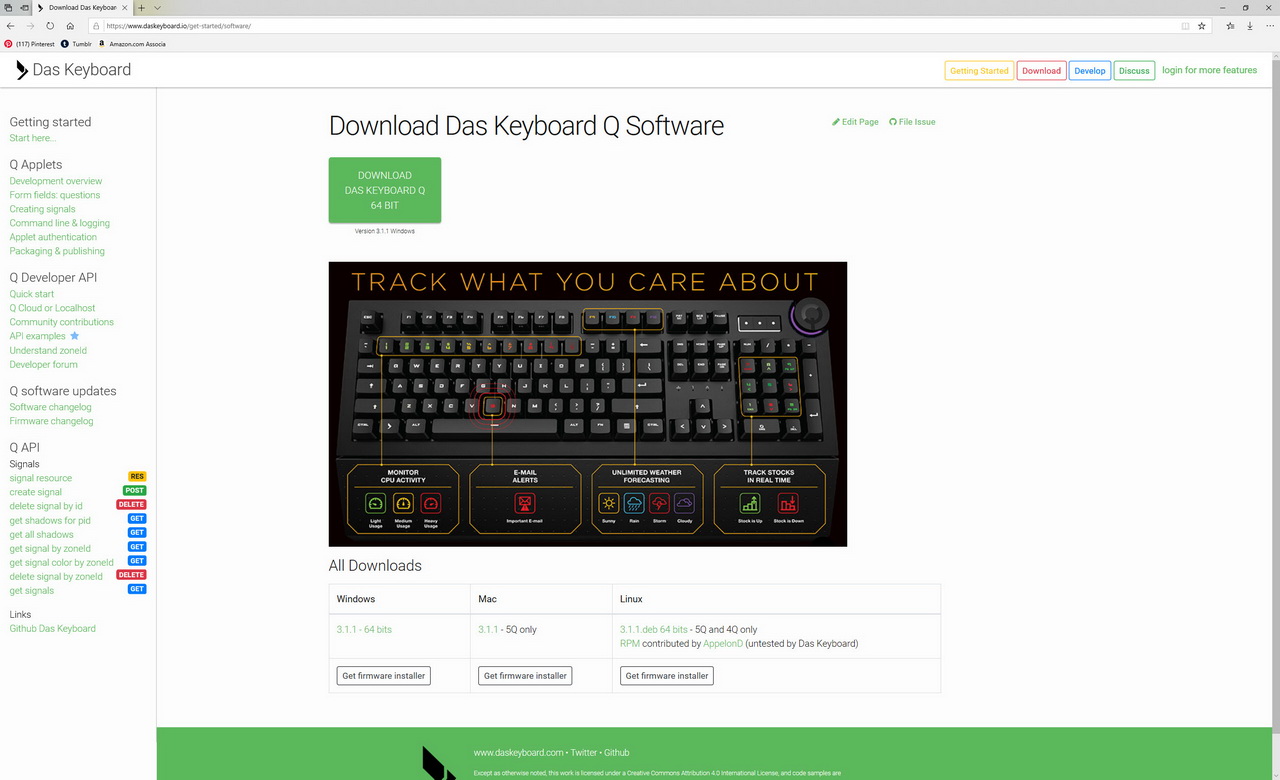1280x780 pixels.
Task: Go back with browser back arrow
Action: pos(10,26)
